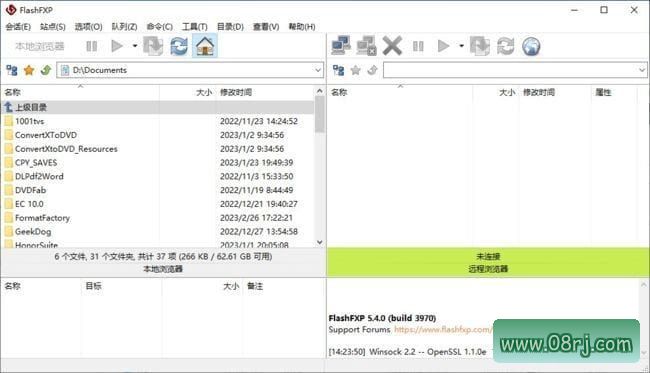
Task: Click the remote transfer queue icon
Action: click(480, 46)
